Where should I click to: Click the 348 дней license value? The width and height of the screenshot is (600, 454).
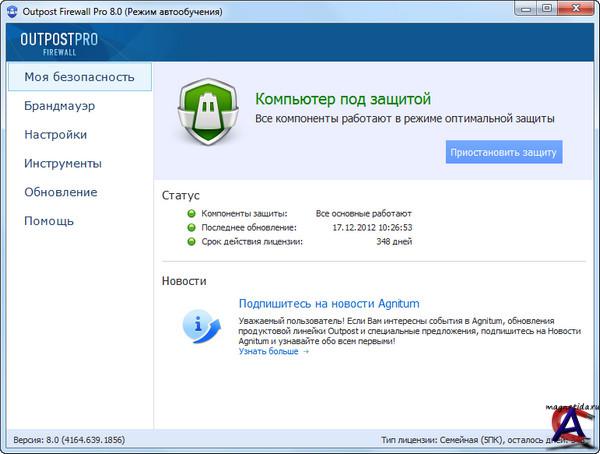click(x=392, y=241)
